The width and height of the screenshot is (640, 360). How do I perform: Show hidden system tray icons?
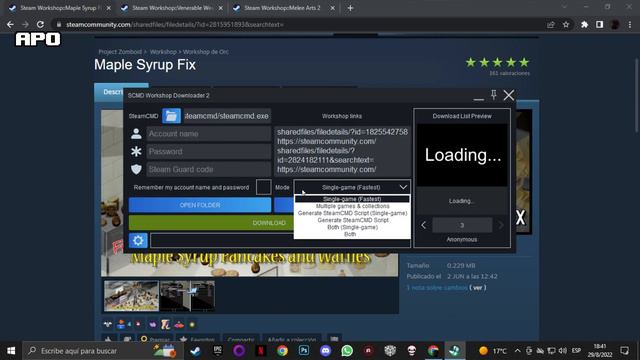518,351
